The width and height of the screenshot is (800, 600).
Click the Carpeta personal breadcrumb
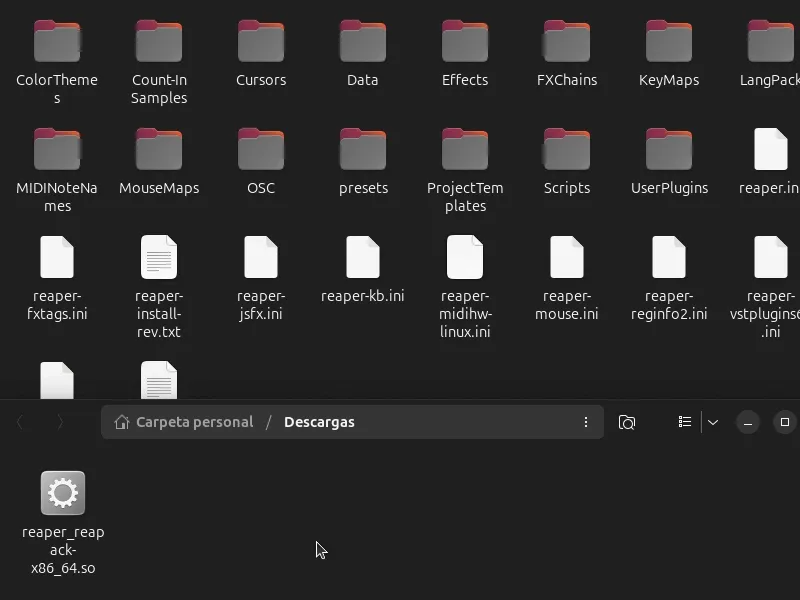pos(194,422)
